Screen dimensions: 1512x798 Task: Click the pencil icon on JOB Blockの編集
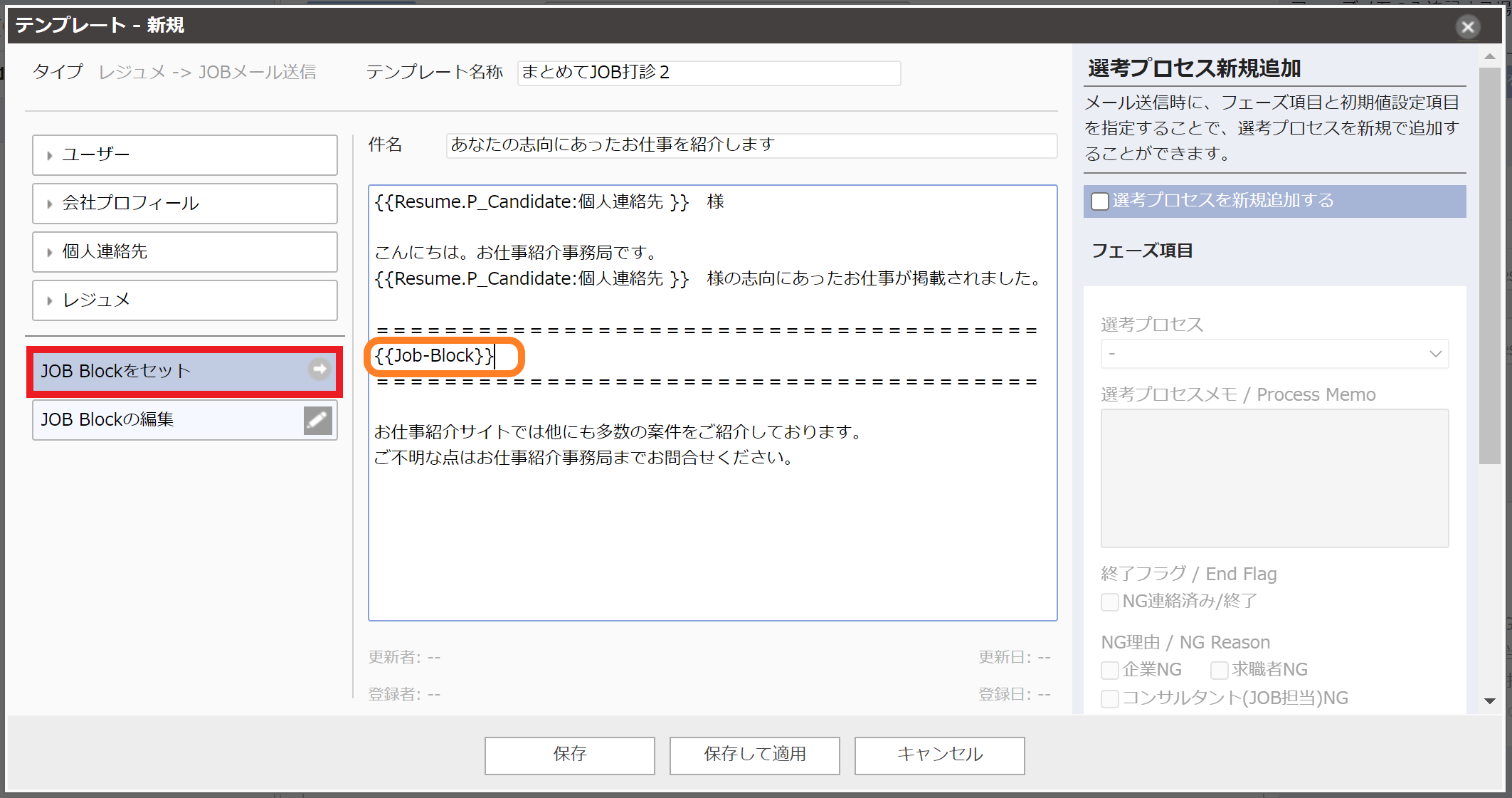317,420
